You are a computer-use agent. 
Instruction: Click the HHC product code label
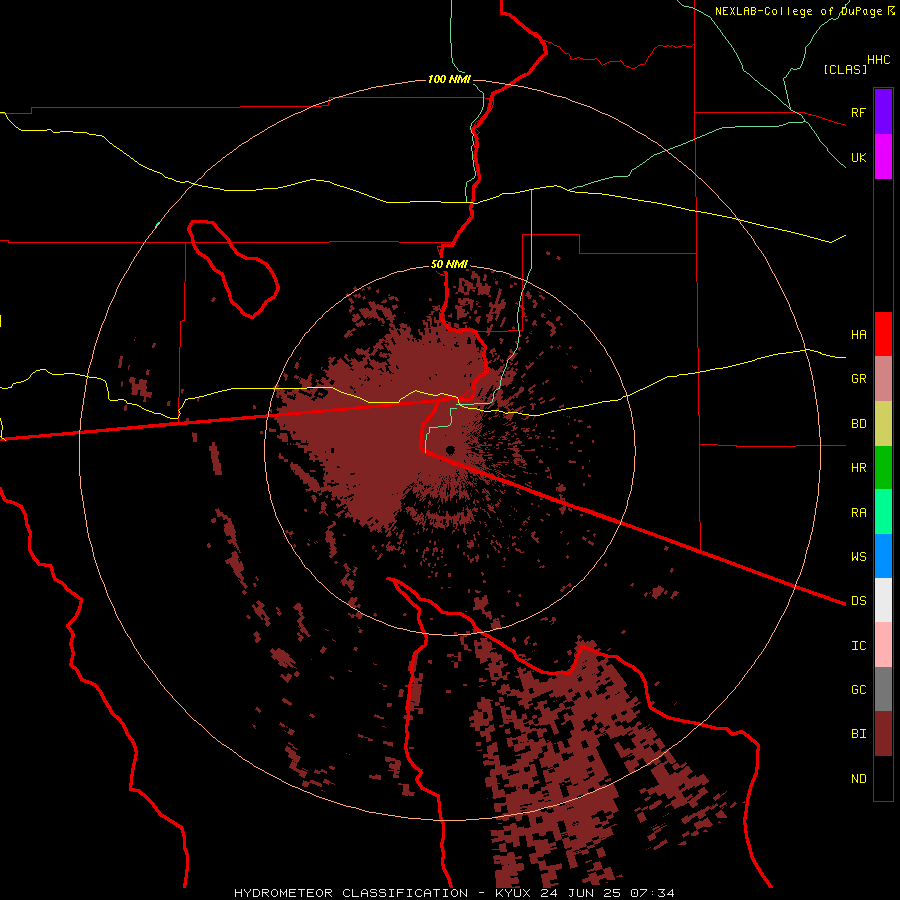point(878,59)
